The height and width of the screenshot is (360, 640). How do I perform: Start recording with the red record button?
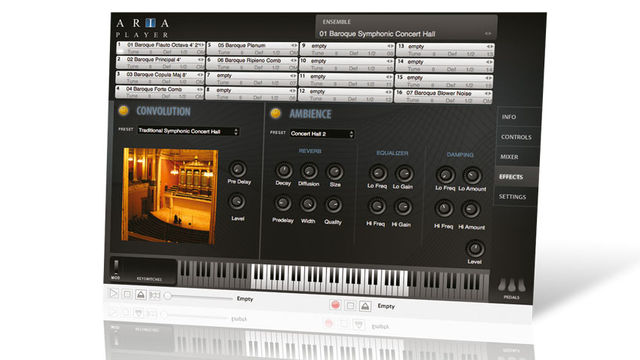tap(335, 304)
